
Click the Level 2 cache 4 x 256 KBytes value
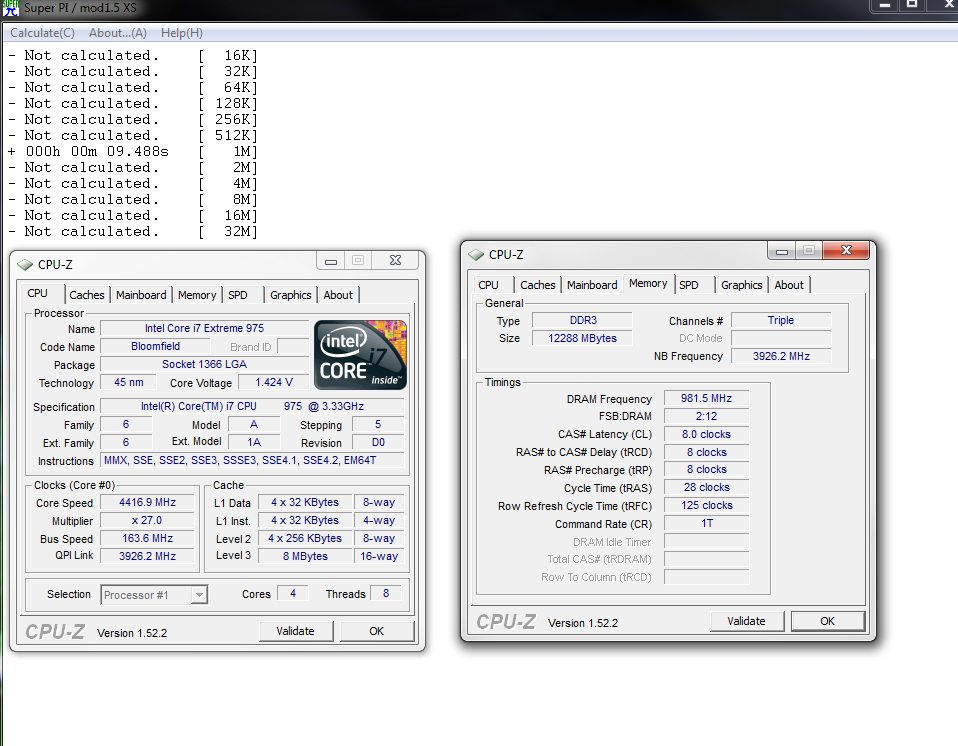[x=305, y=538]
